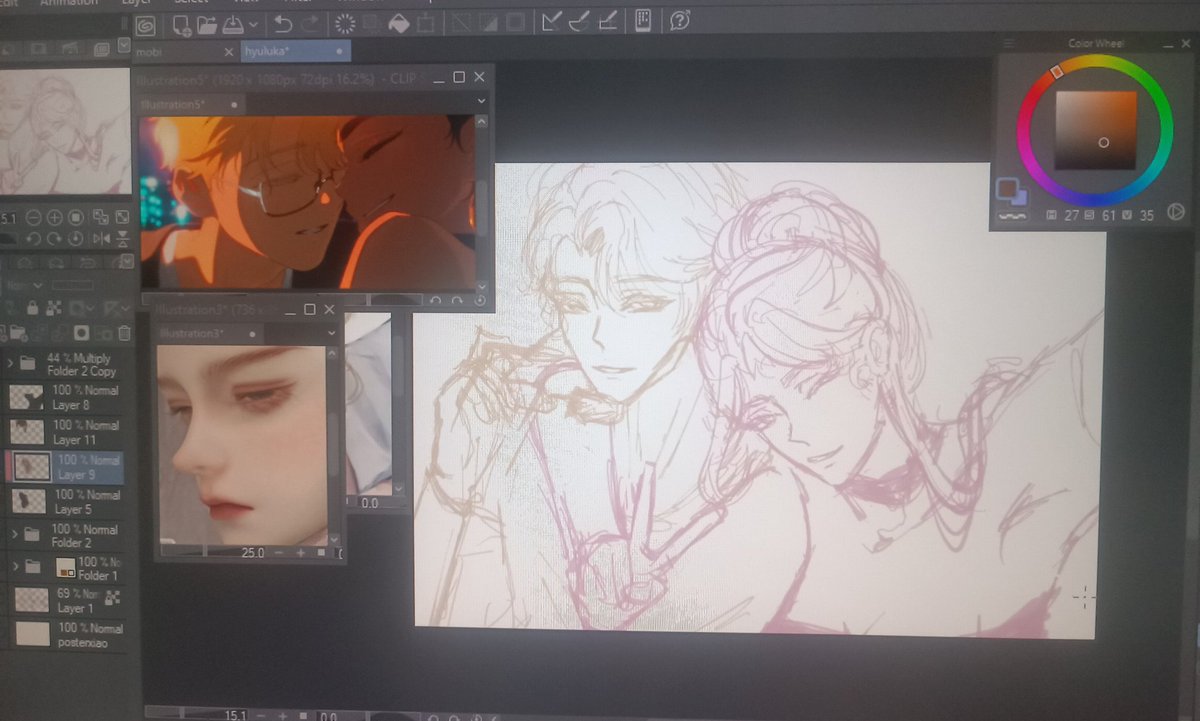Expand Folder 2 in the layer list

tap(15, 534)
